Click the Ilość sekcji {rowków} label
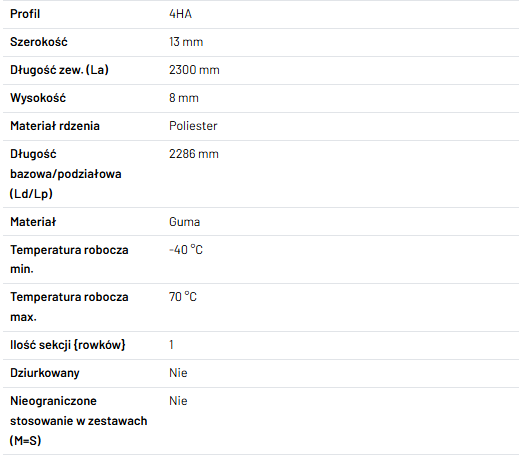 click(68, 345)
